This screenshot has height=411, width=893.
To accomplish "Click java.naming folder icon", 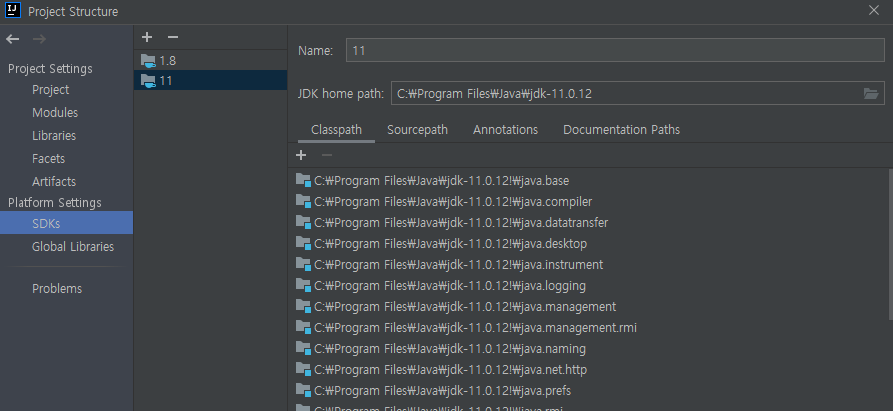I will pos(303,348).
